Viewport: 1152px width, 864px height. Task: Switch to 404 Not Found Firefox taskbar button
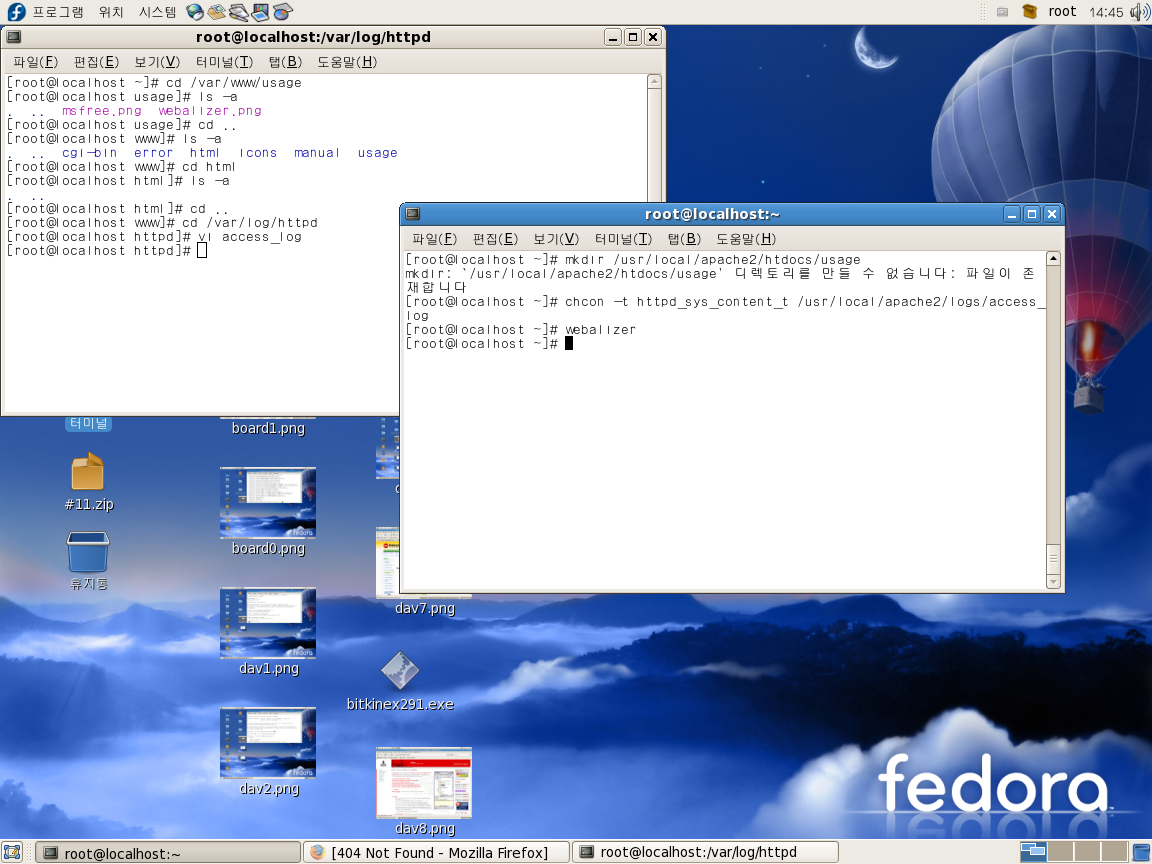pos(436,852)
